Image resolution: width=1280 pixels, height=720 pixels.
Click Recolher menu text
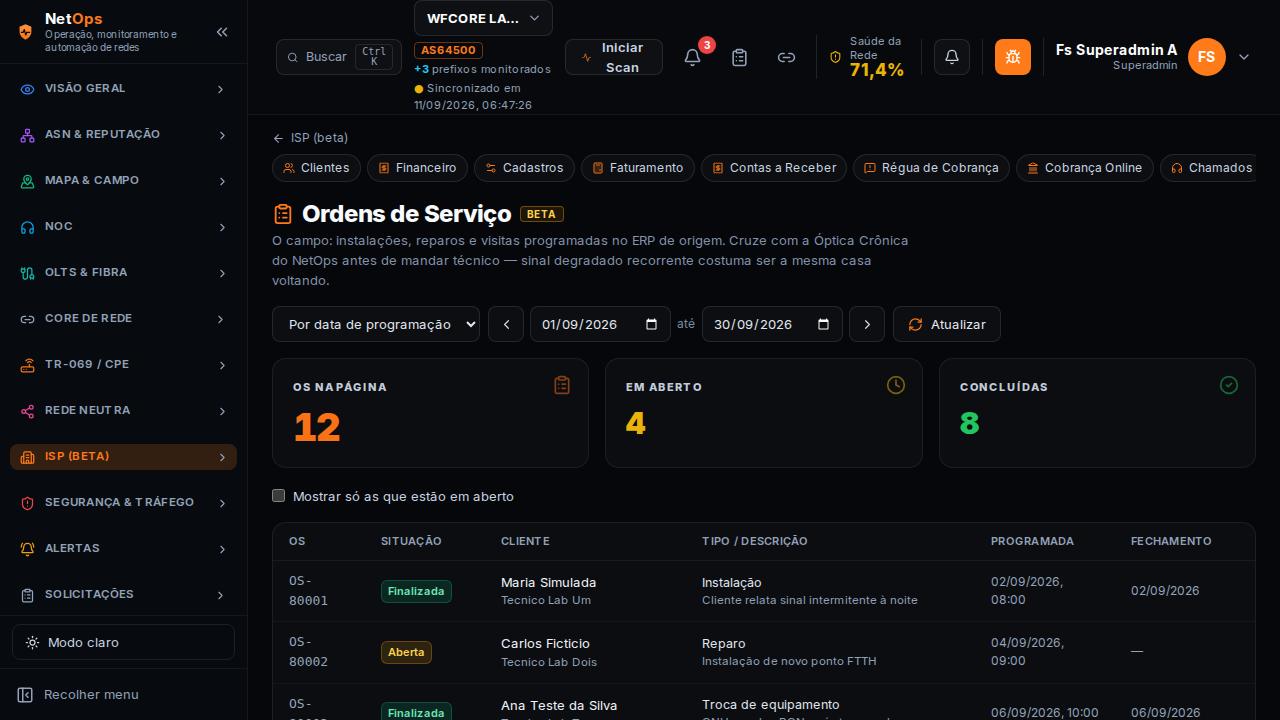click(91, 694)
